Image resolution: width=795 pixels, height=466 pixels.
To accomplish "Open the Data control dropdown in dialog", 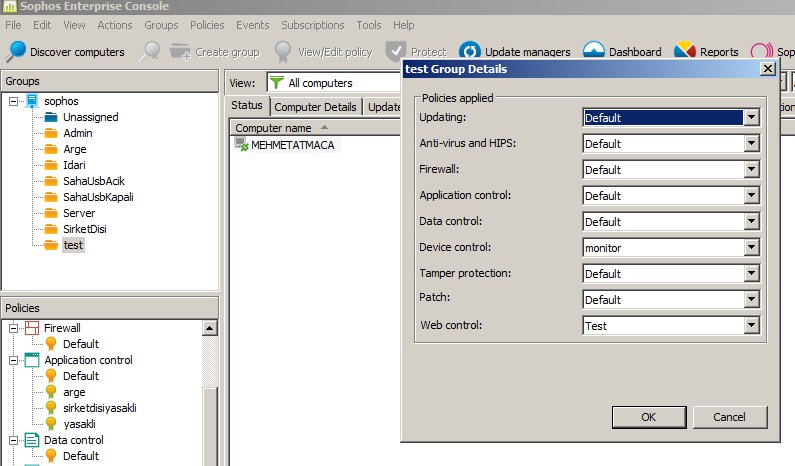I will coord(751,222).
